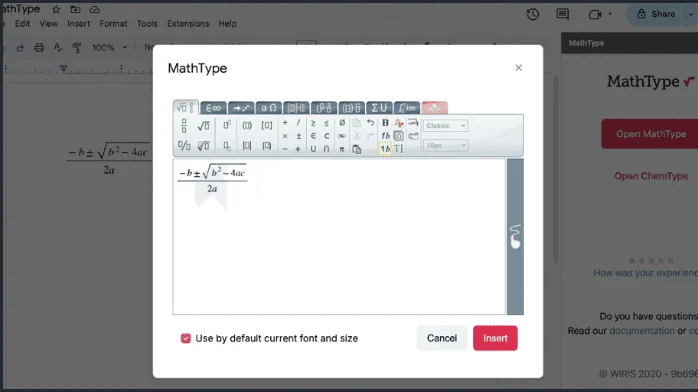Expand the video call options arrow
Screen dimensions: 698x392
coord(610,14)
